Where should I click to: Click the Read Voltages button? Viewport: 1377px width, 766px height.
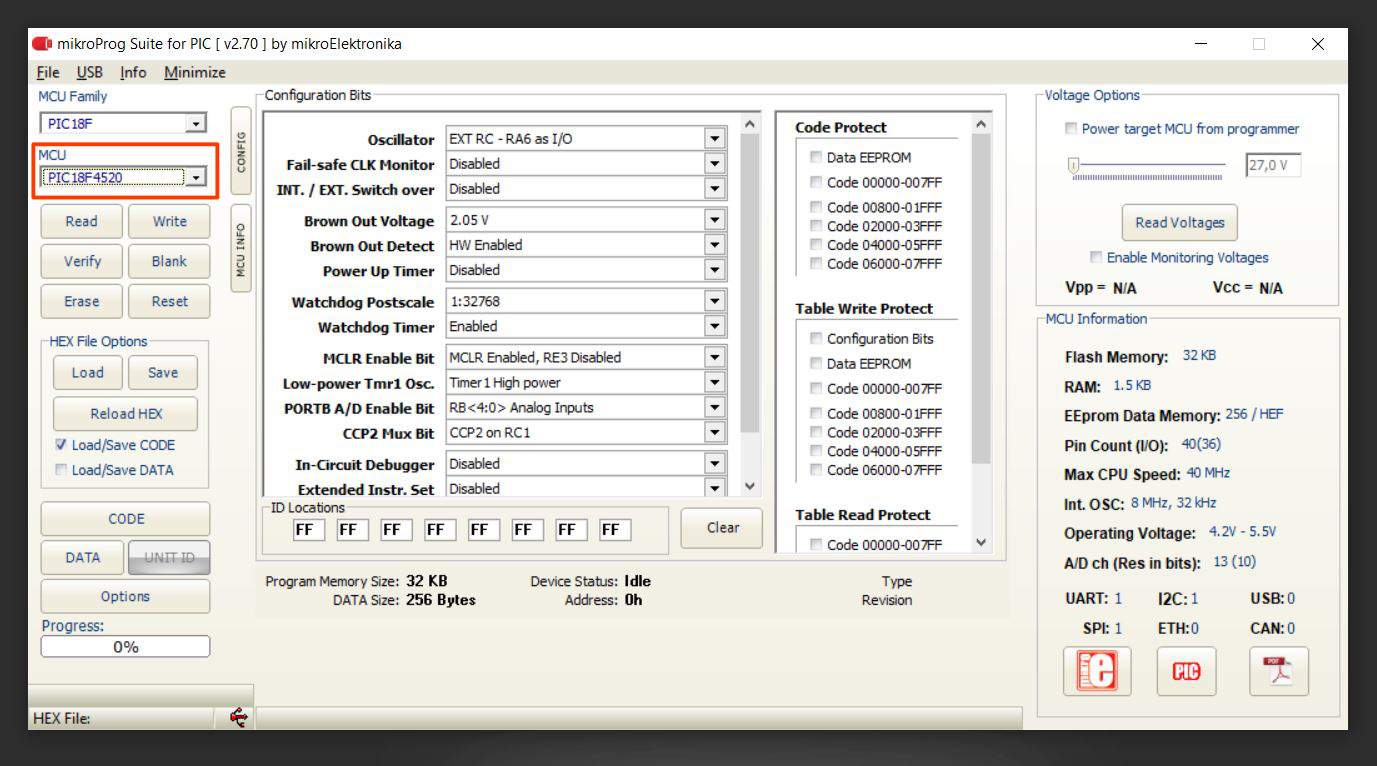pyautogui.click(x=1180, y=223)
